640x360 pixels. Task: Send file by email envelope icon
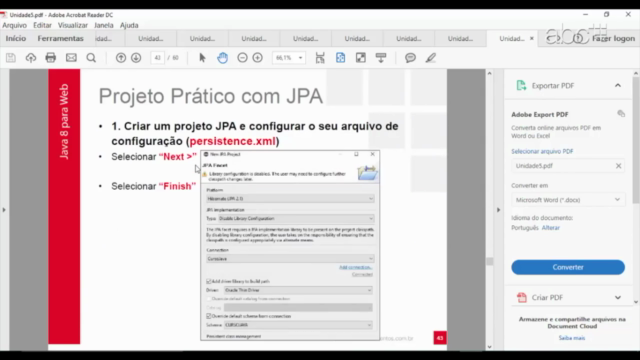point(71,58)
